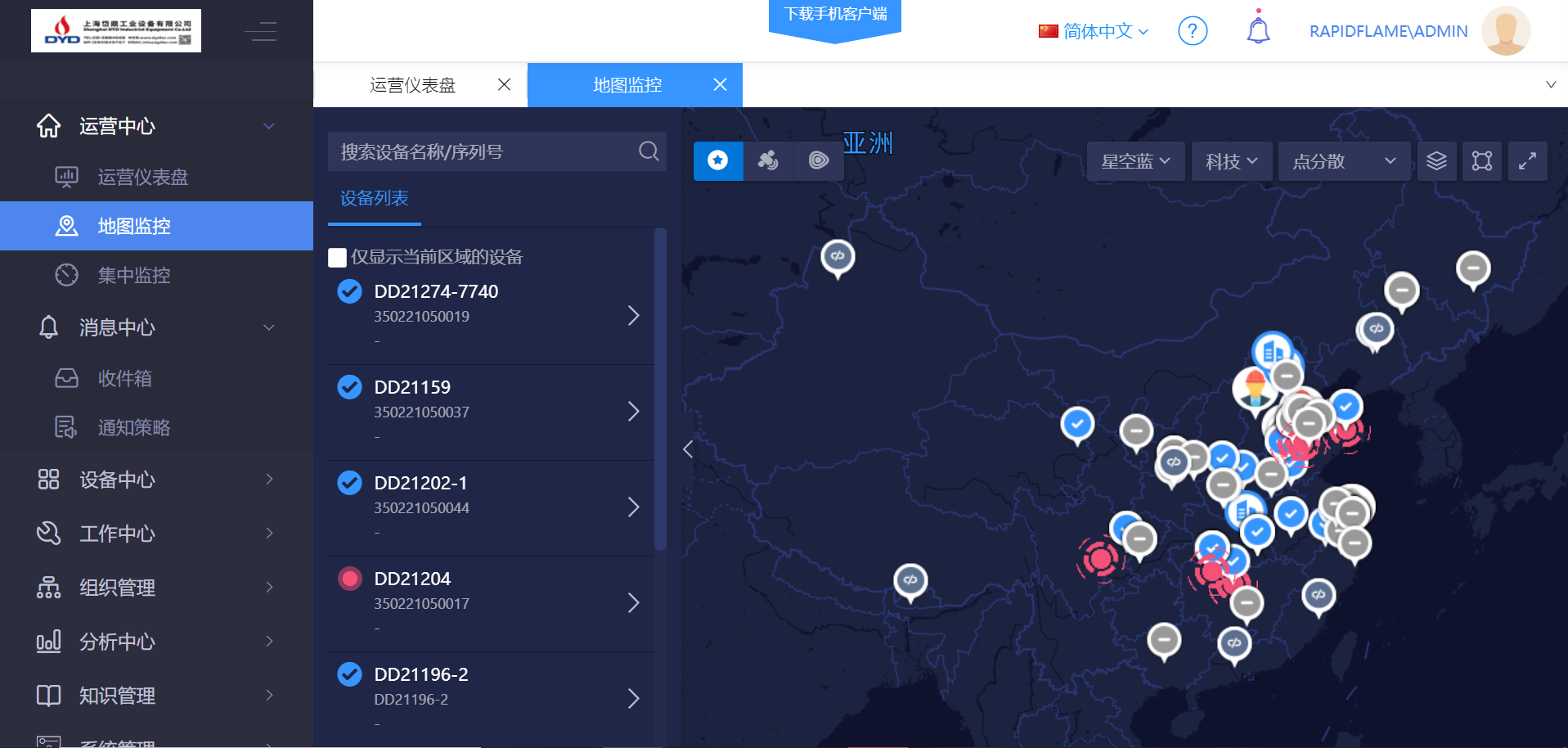Click the RAPIDFLAME\ADMIN username

[1388, 31]
